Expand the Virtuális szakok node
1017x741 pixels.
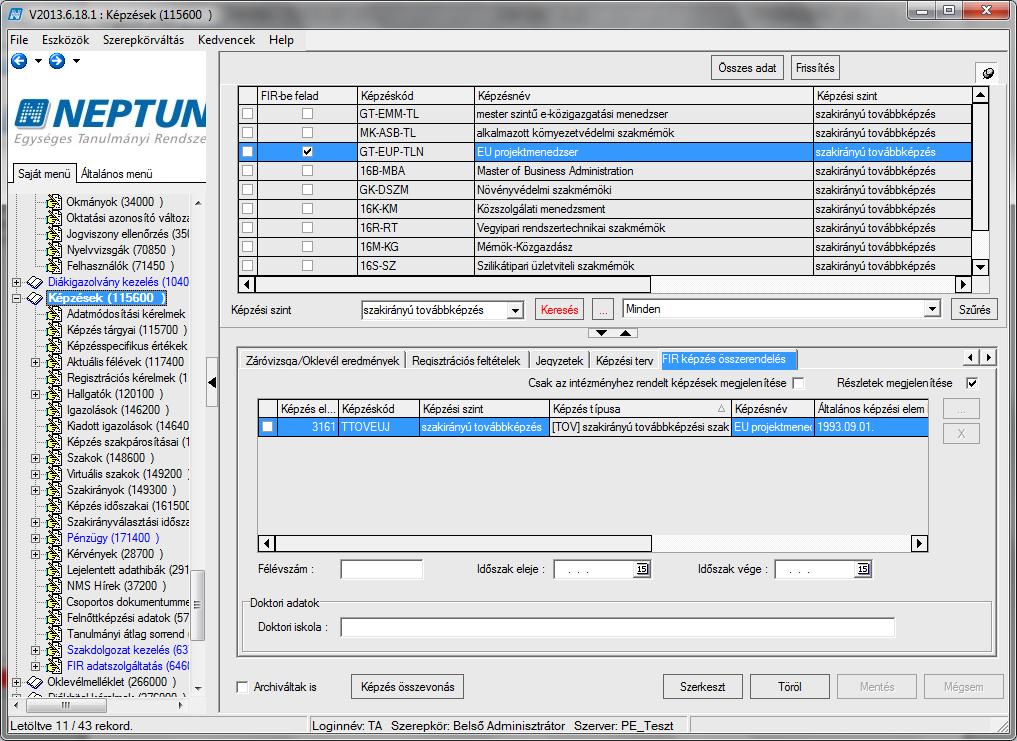coord(36,474)
